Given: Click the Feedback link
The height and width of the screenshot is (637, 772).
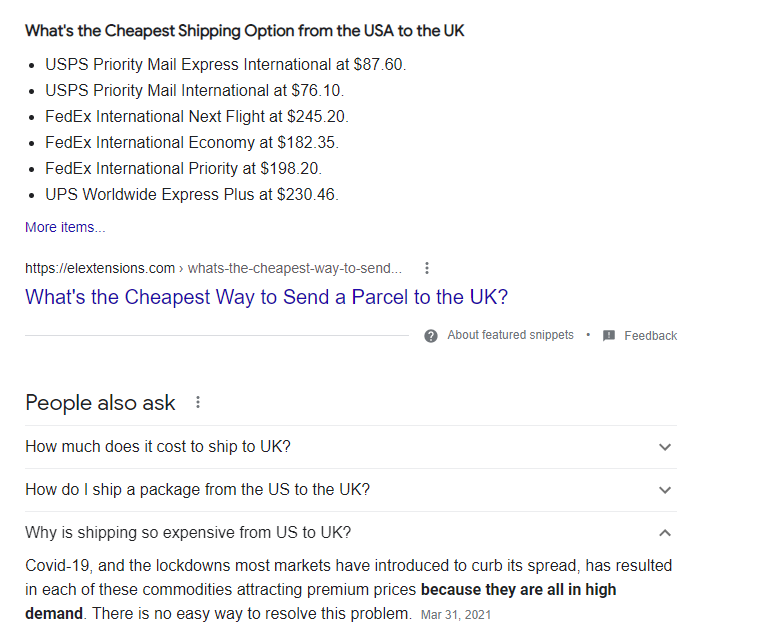Looking at the screenshot, I should (650, 336).
